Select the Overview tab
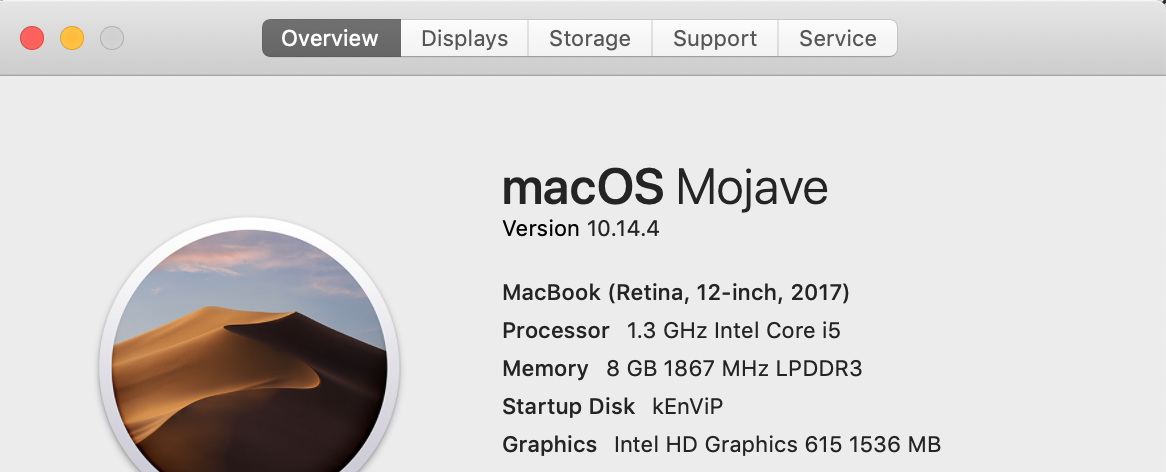This screenshot has height=472, width=1166. coord(331,38)
